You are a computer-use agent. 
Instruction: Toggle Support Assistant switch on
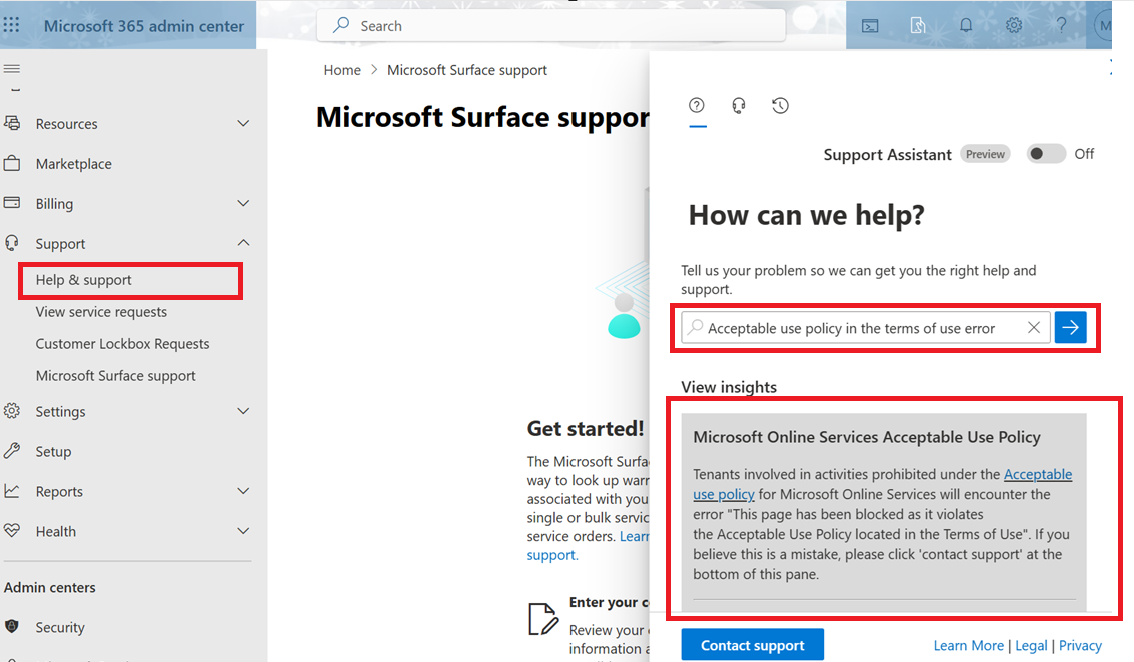[1046, 153]
